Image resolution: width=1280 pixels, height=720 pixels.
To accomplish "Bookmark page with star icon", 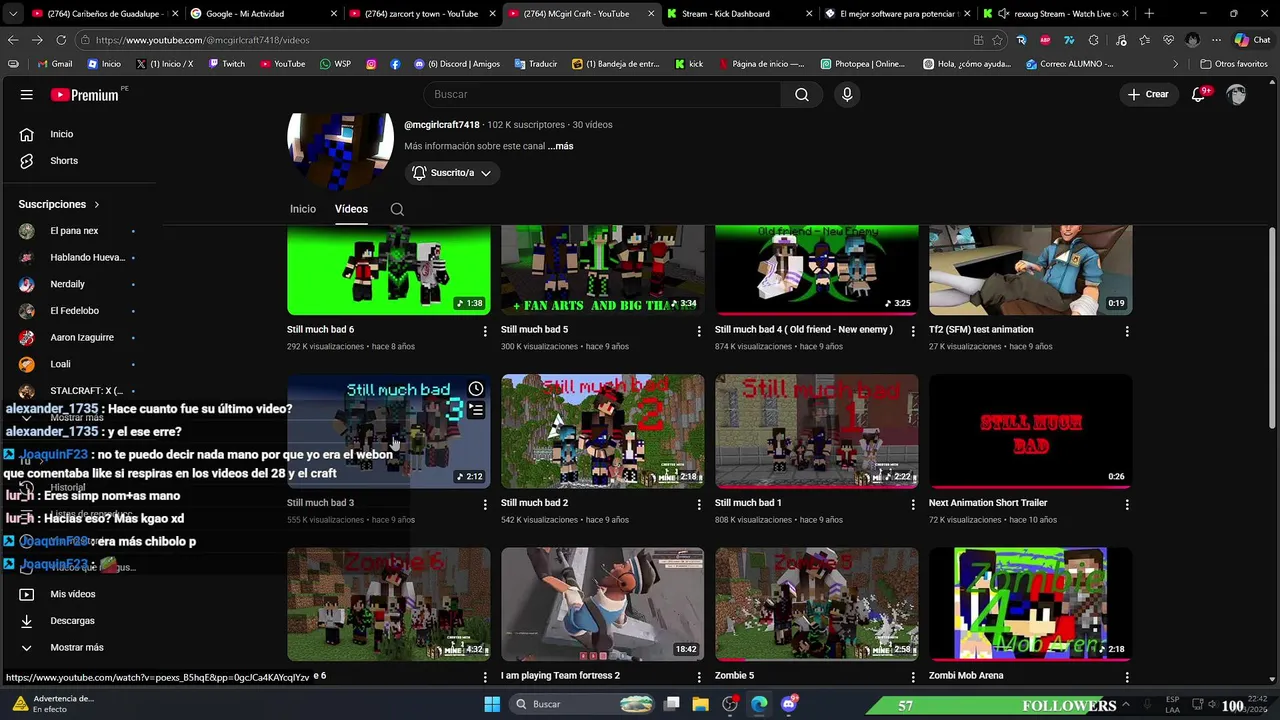I will point(997,40).
